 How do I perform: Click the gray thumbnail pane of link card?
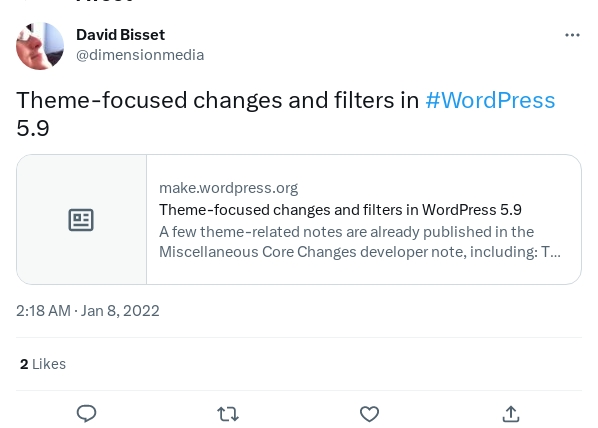[x=82, y=219]
